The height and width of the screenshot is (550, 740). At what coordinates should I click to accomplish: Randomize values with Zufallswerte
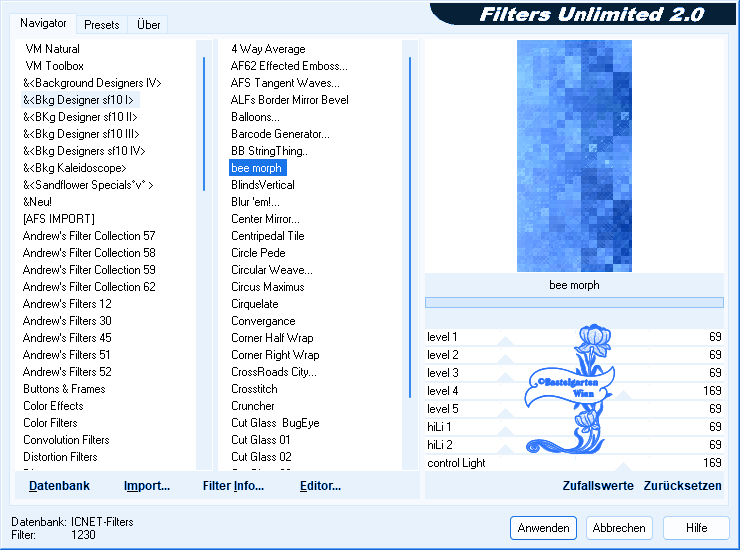[x=598, y=485]
